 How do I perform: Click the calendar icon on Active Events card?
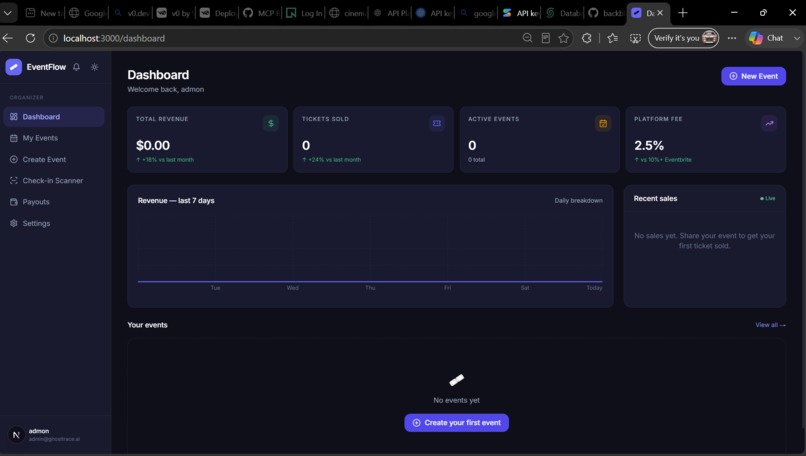click(x=603, y=123)
